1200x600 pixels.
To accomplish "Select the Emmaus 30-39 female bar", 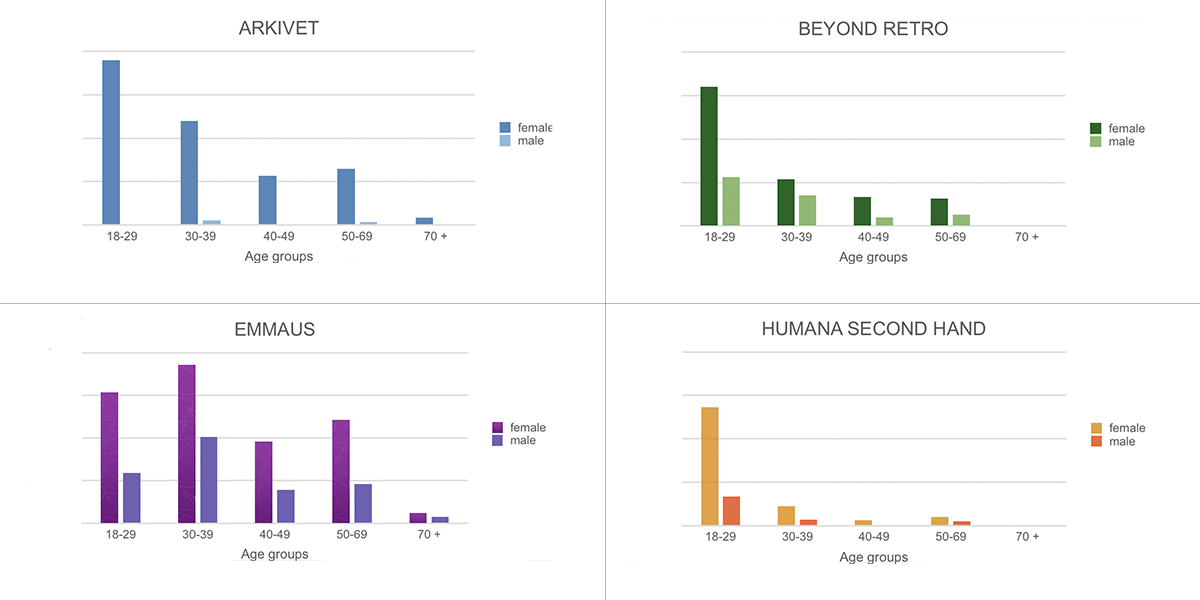I will coord(187,444).
